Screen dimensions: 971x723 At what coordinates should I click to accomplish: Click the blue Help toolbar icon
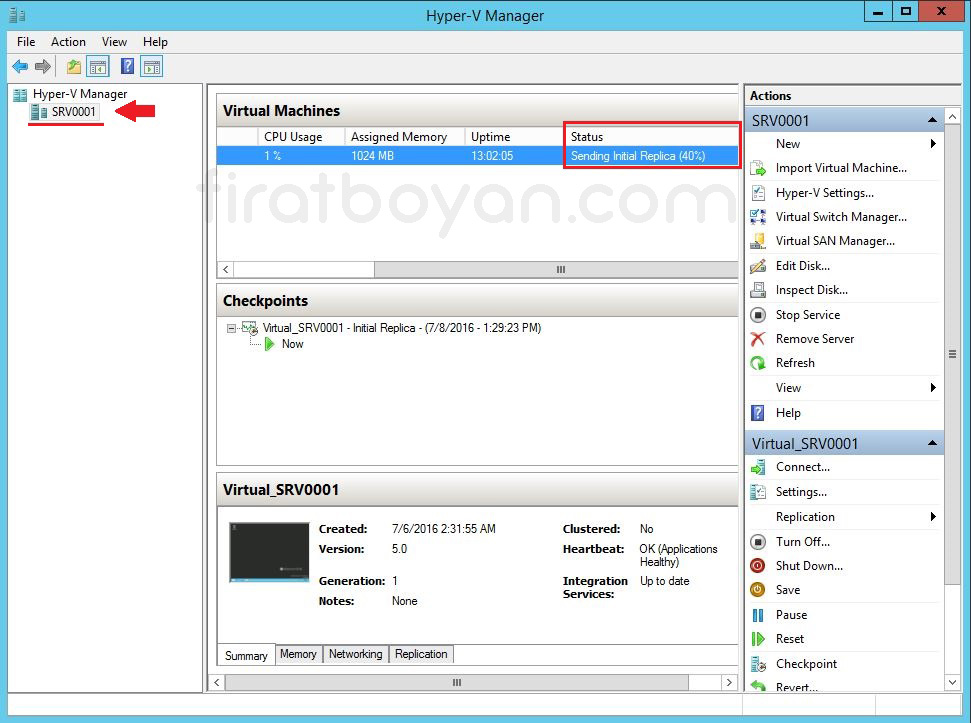tap(128, 66)
